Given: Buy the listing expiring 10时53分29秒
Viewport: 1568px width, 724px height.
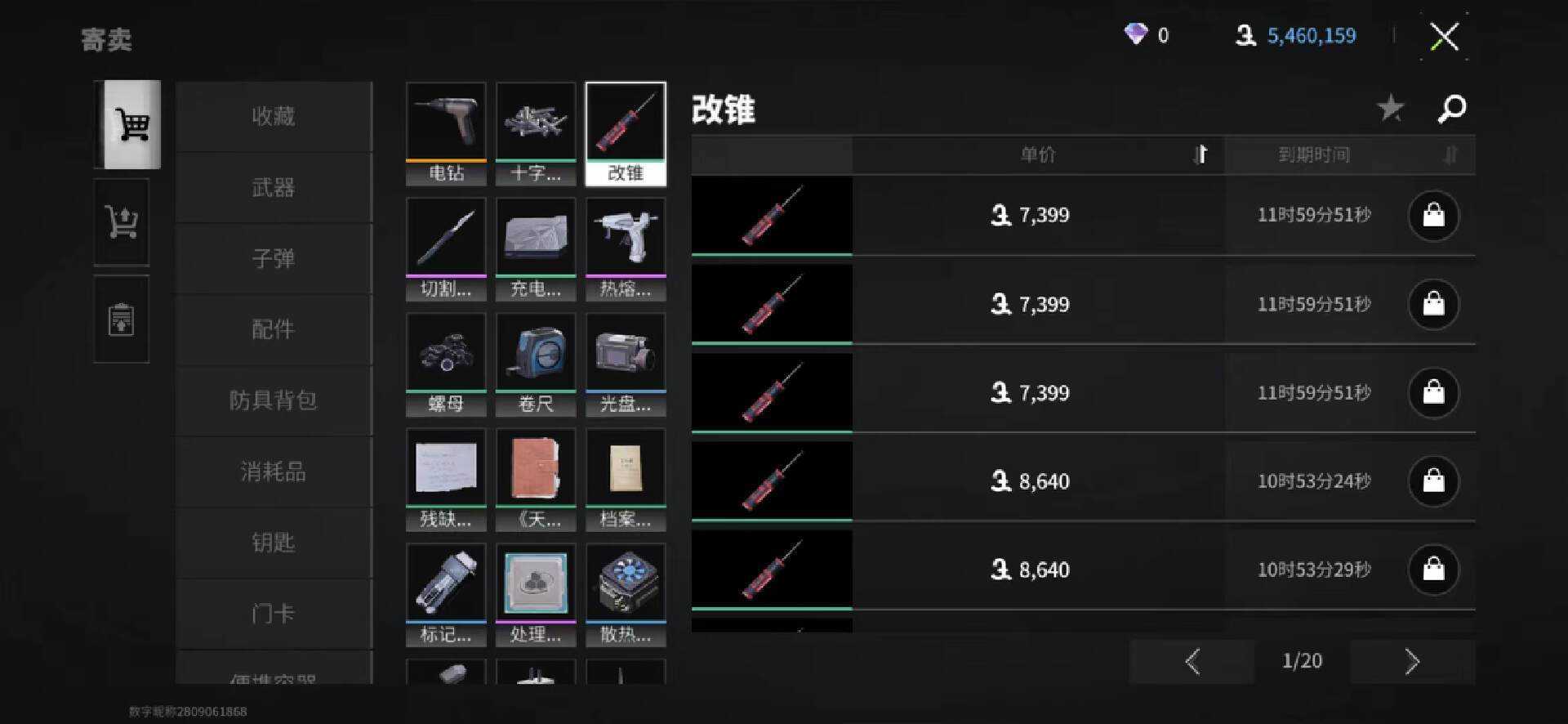Looking at the screenshot, I should pos(1433,569).
